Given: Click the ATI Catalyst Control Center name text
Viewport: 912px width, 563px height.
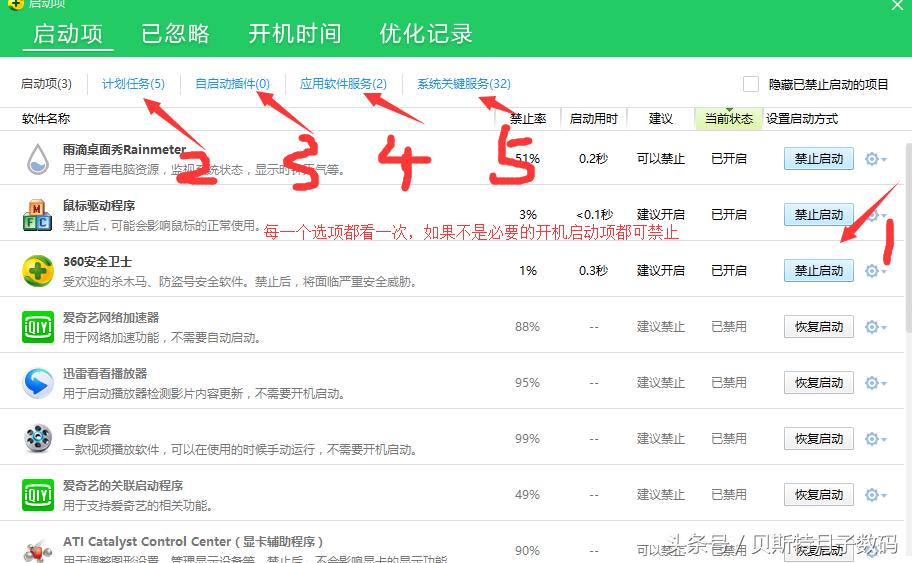Looking at the screenshot, I should click(193, 541).
